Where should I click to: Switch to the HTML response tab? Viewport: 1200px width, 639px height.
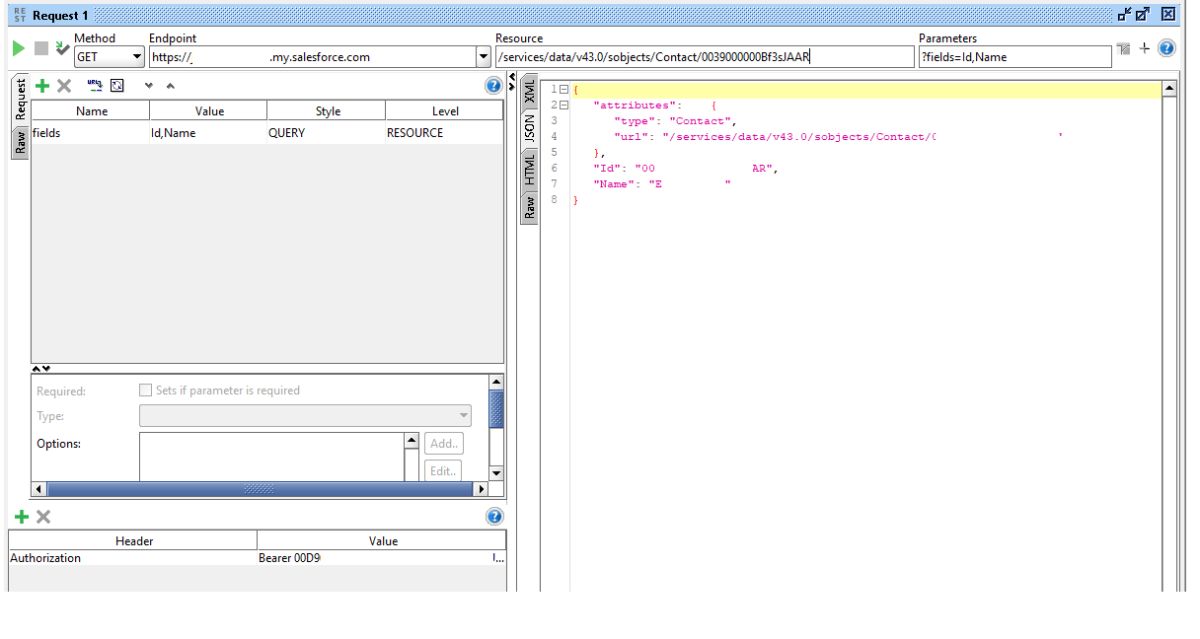click(x=530, y=169)
